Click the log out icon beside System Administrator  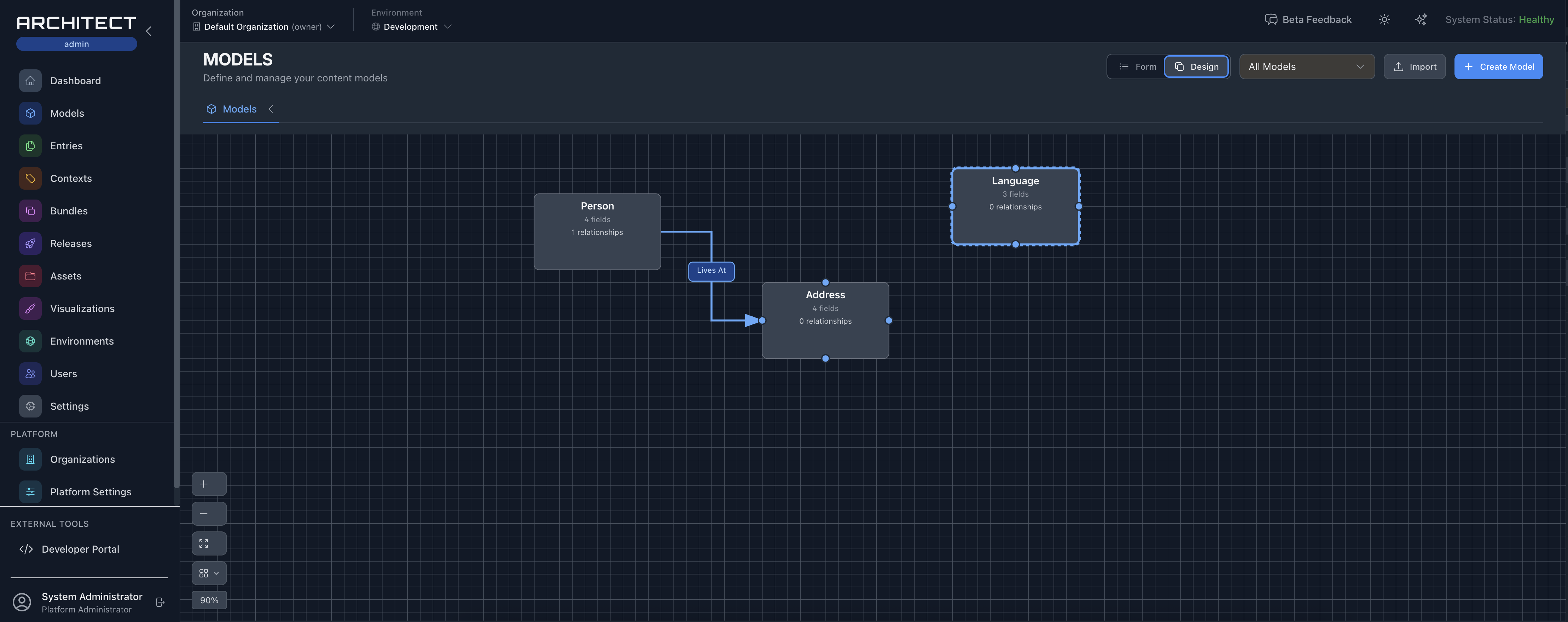click(160, 602)
